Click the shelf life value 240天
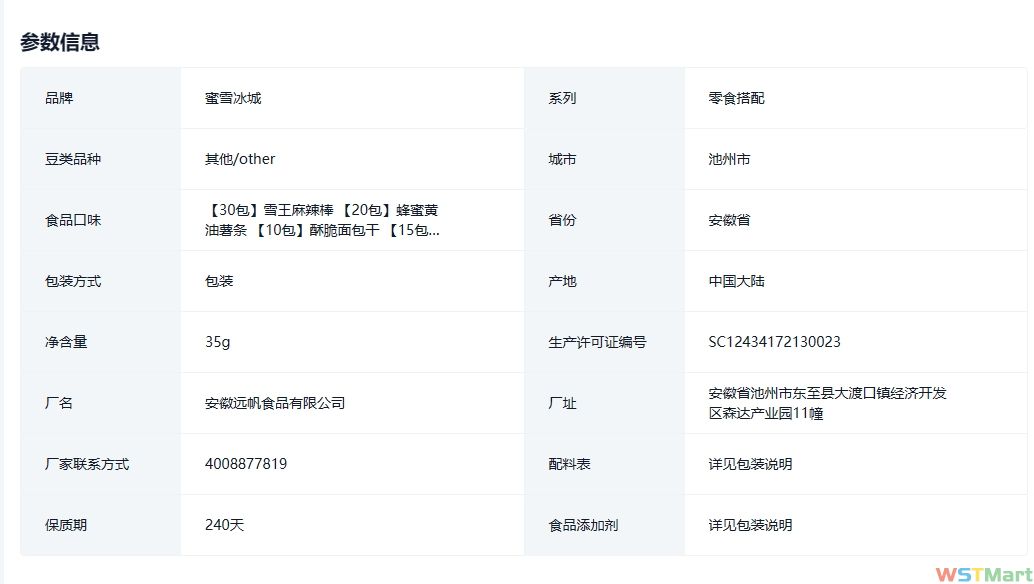This screenshot has height=584, width=1034. pos(224,525)
